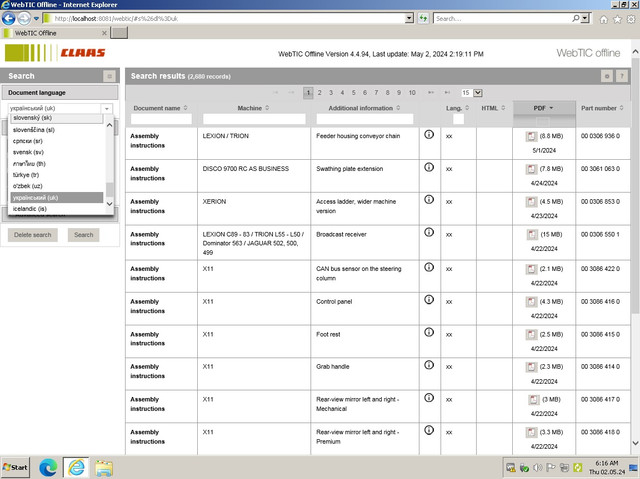Image resolution: width=640 pixels, height=479 pixels.
Task: Click the browser Back arrow
Action: (9, 18)
